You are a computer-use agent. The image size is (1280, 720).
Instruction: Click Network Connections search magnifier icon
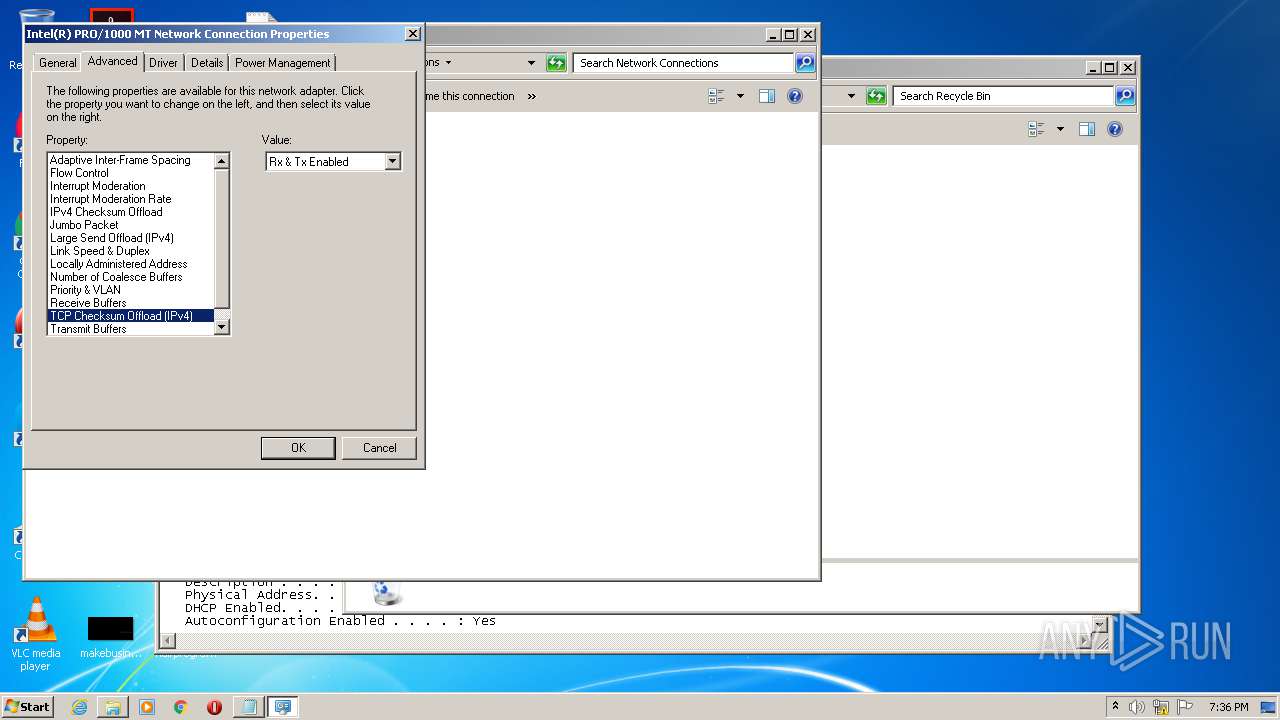coord(805,63)
